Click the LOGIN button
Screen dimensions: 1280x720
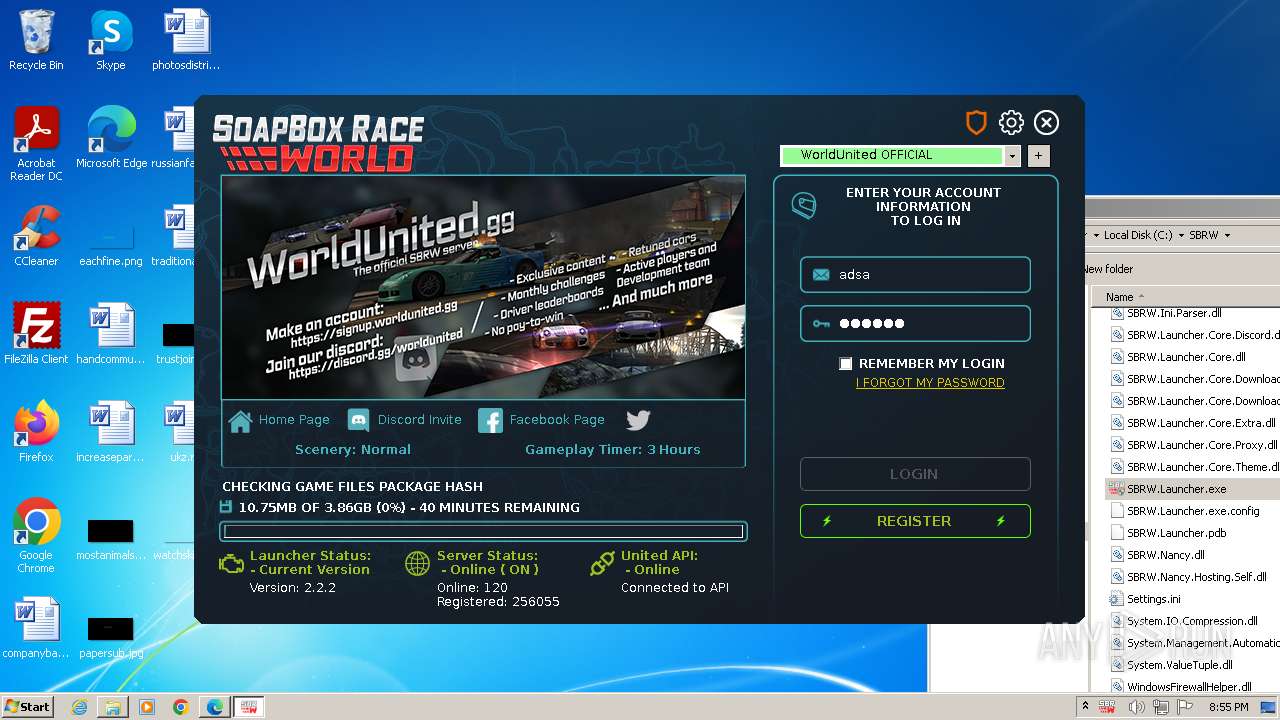coord(915,474)
